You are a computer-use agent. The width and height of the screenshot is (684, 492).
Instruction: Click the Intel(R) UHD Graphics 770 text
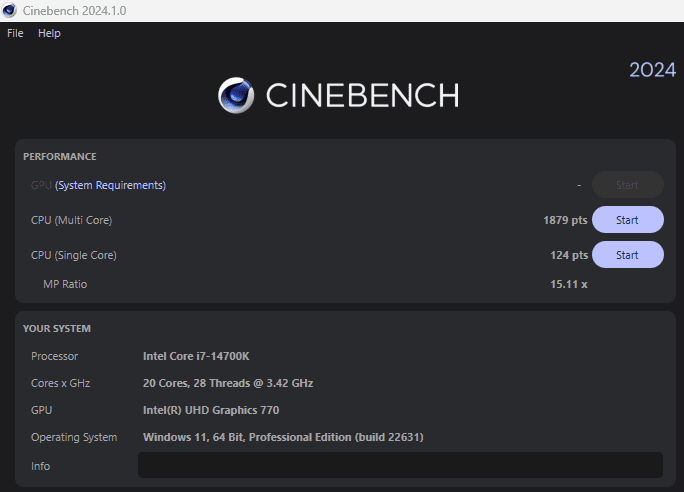(211, 410)
